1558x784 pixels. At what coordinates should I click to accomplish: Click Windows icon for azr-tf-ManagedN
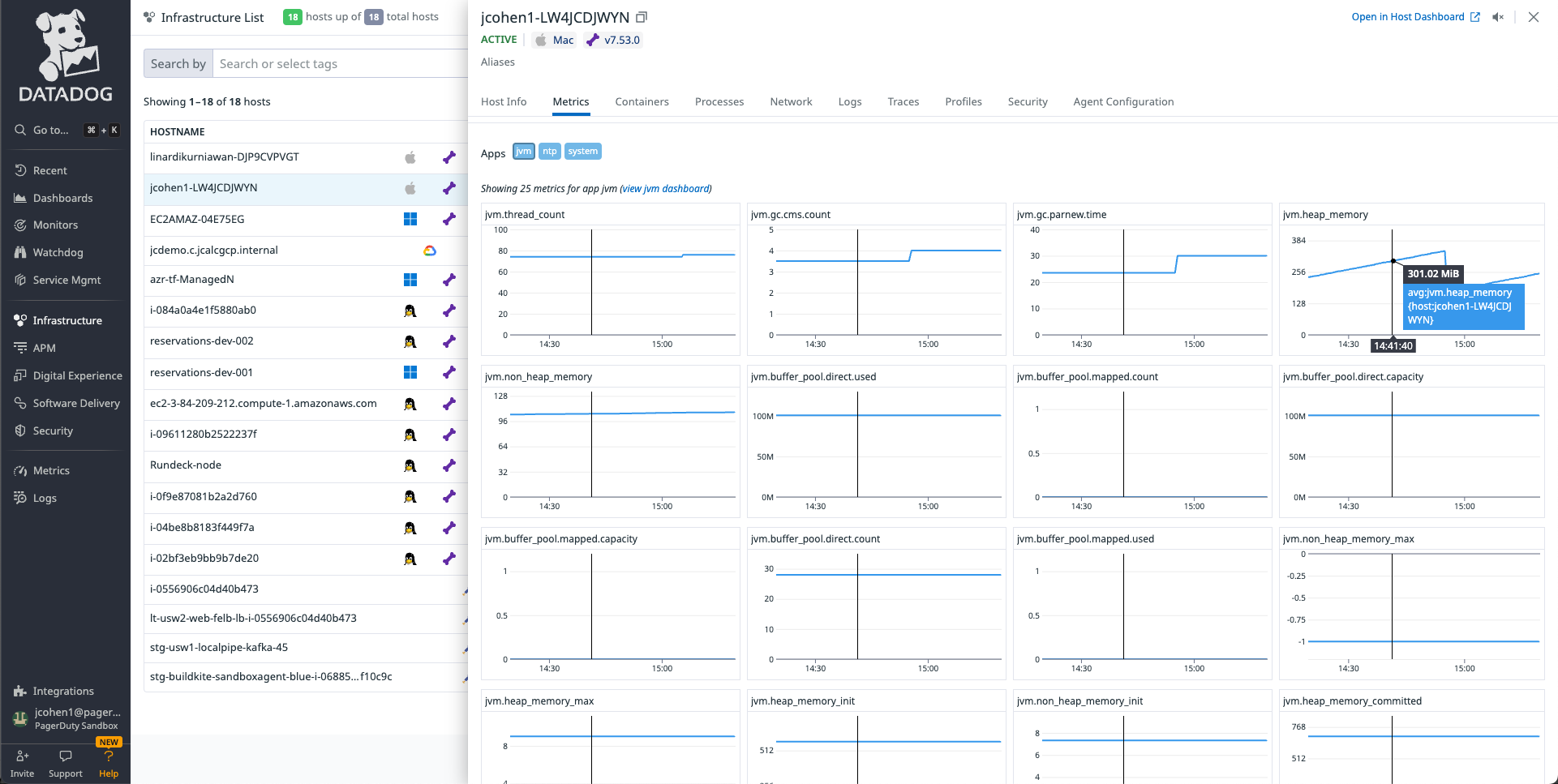[410, 280]
